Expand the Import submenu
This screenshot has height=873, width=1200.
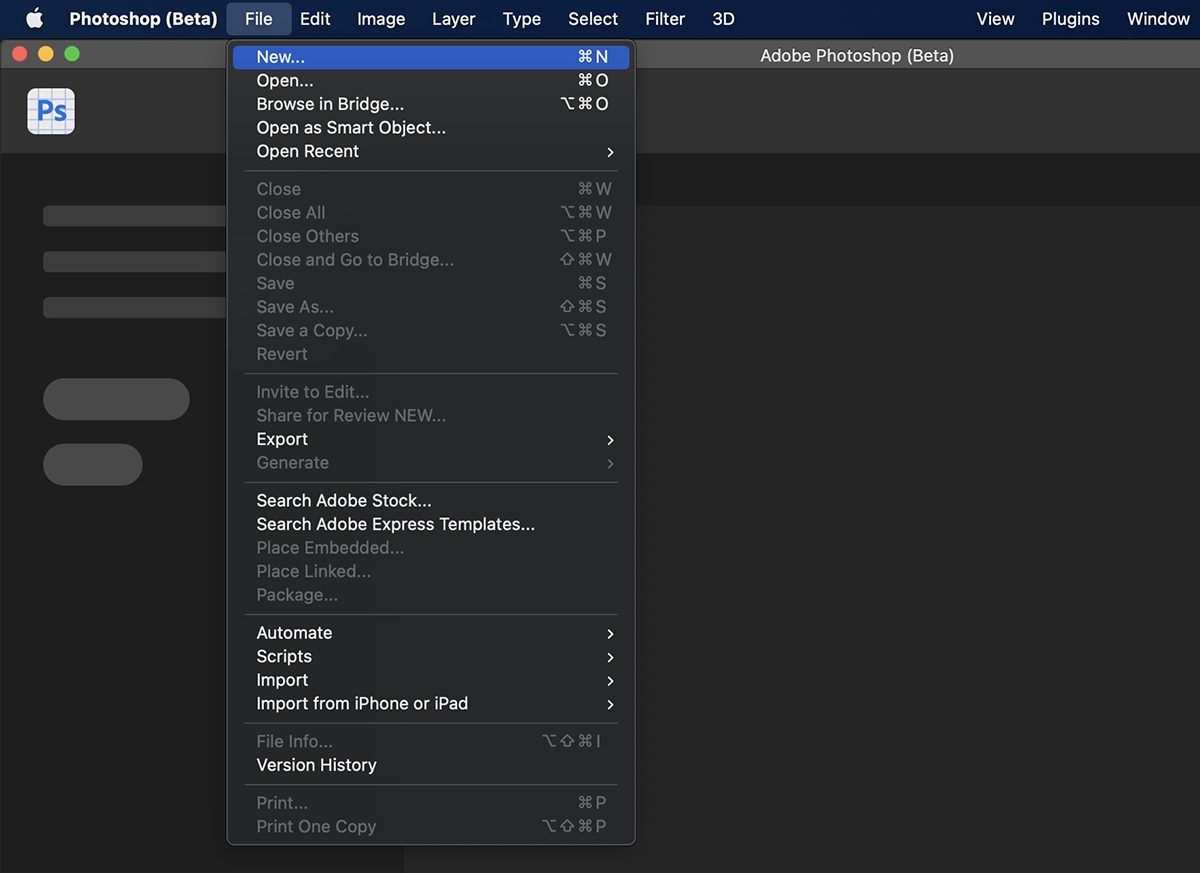tap(431, 680)
